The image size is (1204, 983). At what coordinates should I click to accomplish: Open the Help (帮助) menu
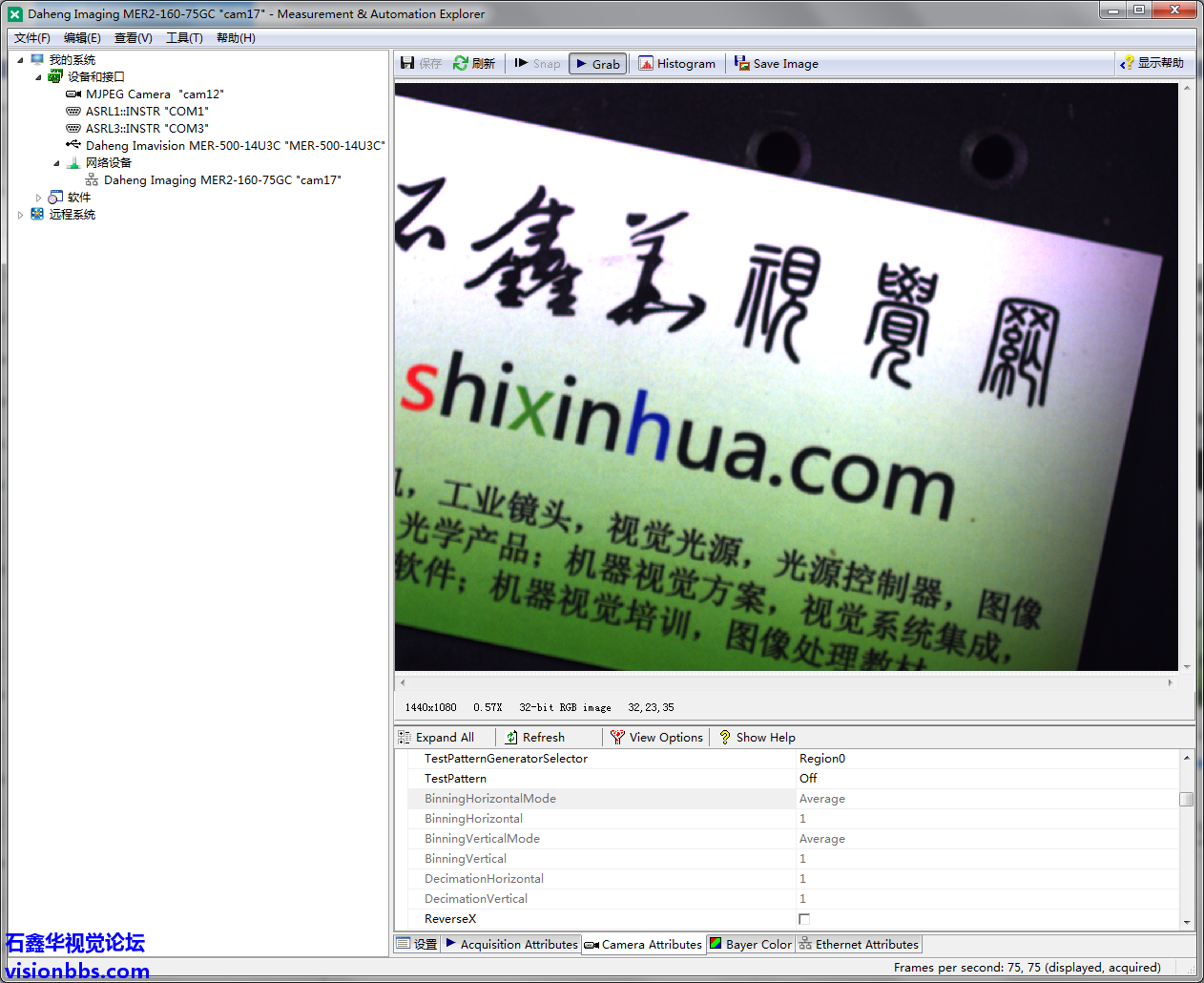[x=236, y=38]
